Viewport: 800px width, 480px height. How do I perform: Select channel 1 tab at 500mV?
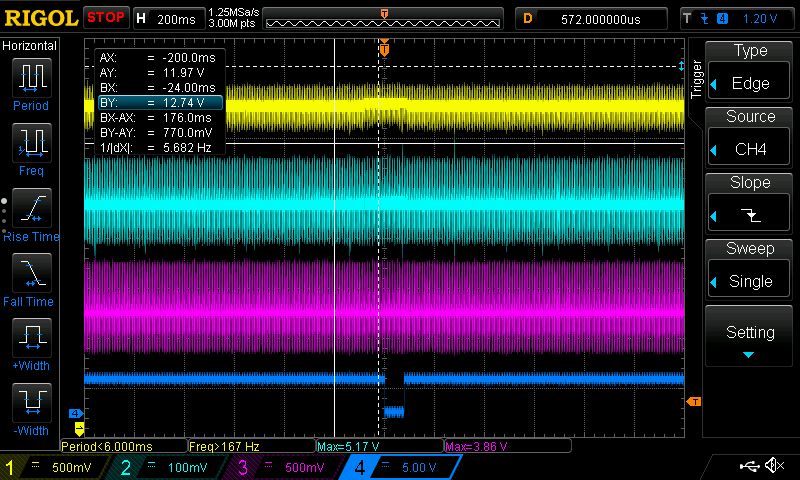point(54,467)
